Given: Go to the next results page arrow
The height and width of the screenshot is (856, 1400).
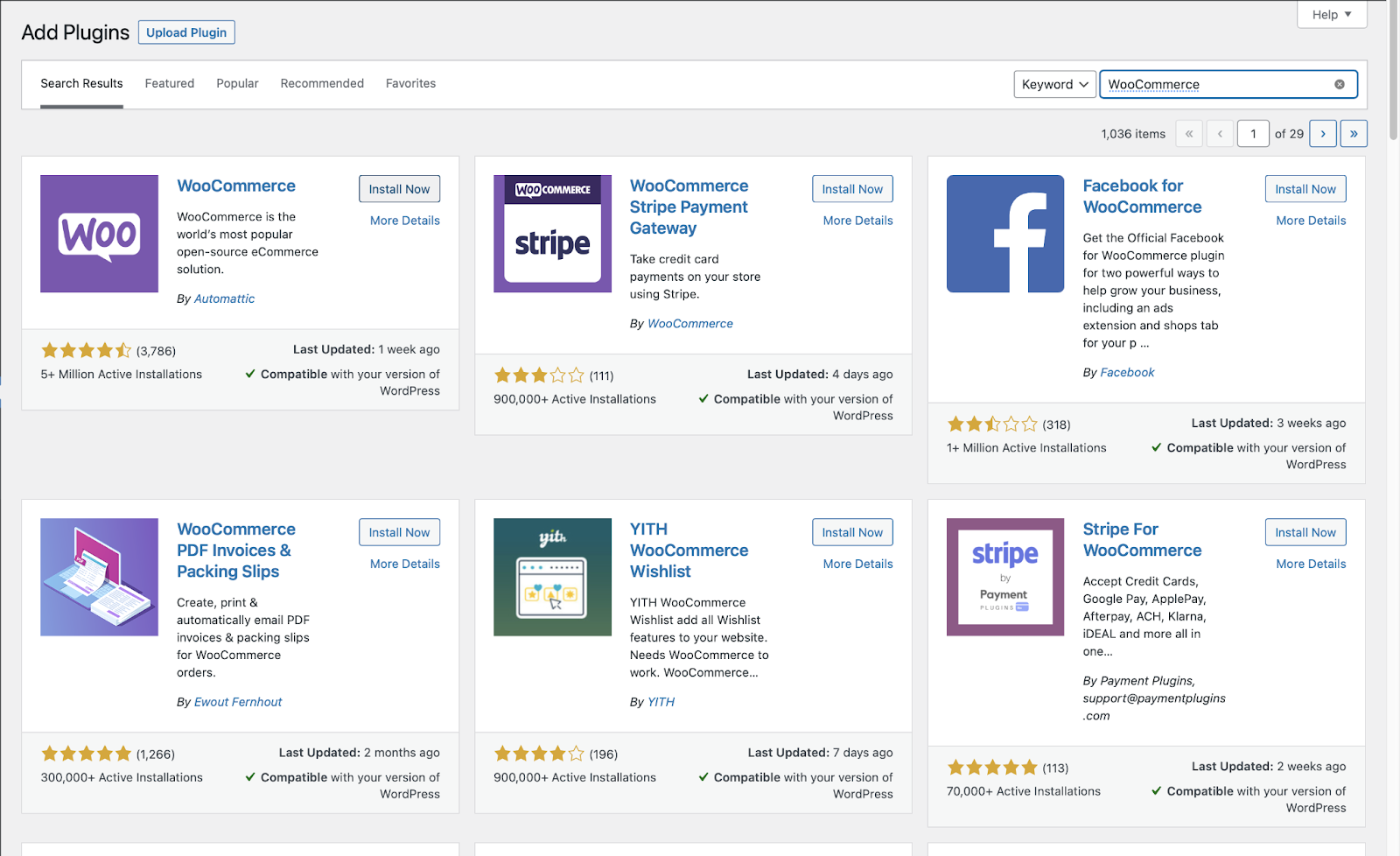Looking at the screenshot, I should [1323, 134].
